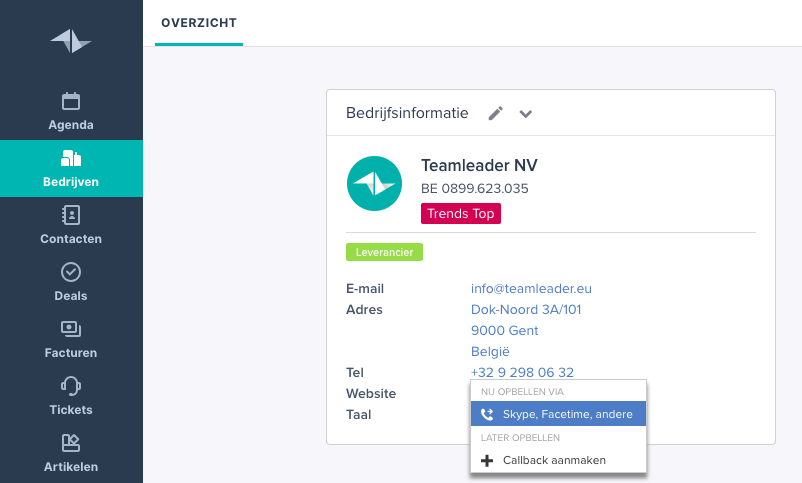
Task: Select Callback aanmaken menu entry
Action: (559, 460)
